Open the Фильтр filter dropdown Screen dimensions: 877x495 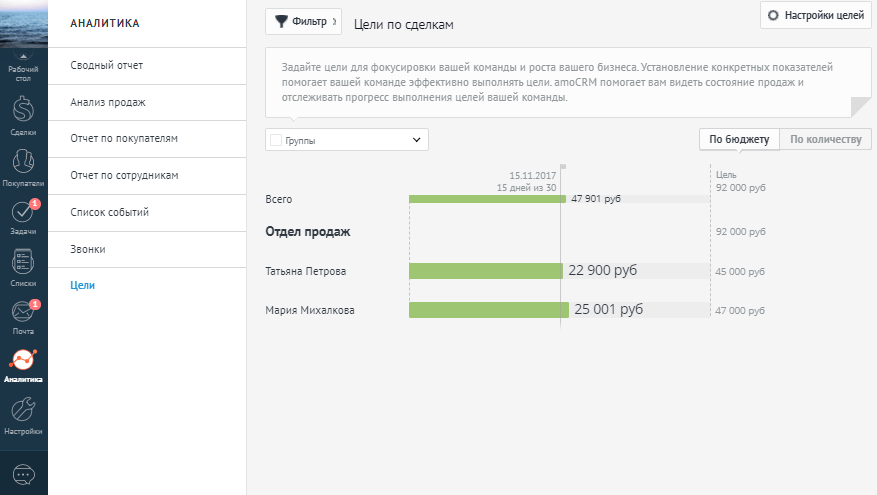[303, 21]
